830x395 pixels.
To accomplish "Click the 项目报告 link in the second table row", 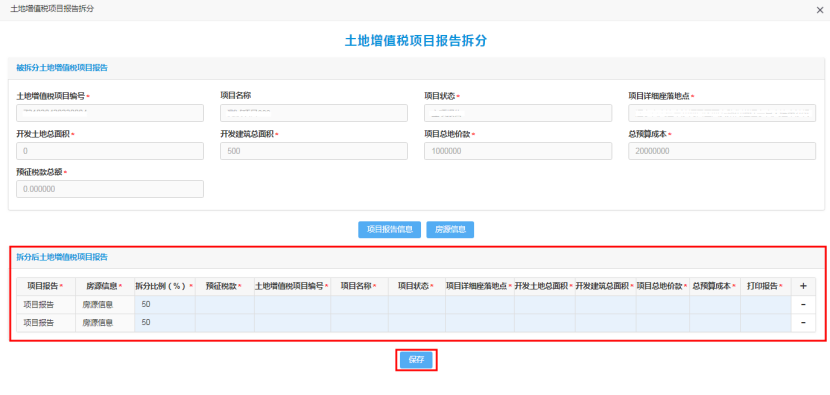I will click(39, 322).
